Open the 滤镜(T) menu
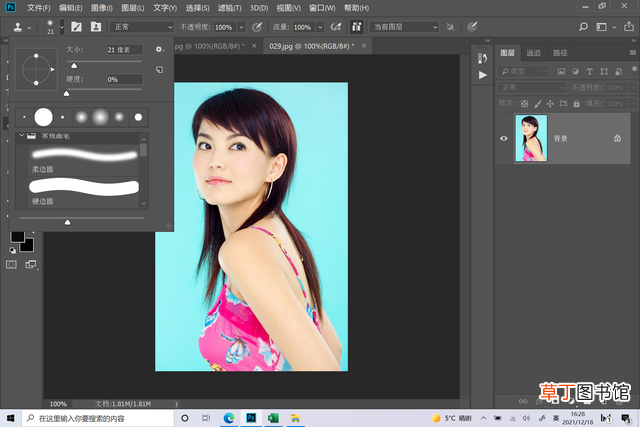The image size is (640, 427). coord(229,8)
